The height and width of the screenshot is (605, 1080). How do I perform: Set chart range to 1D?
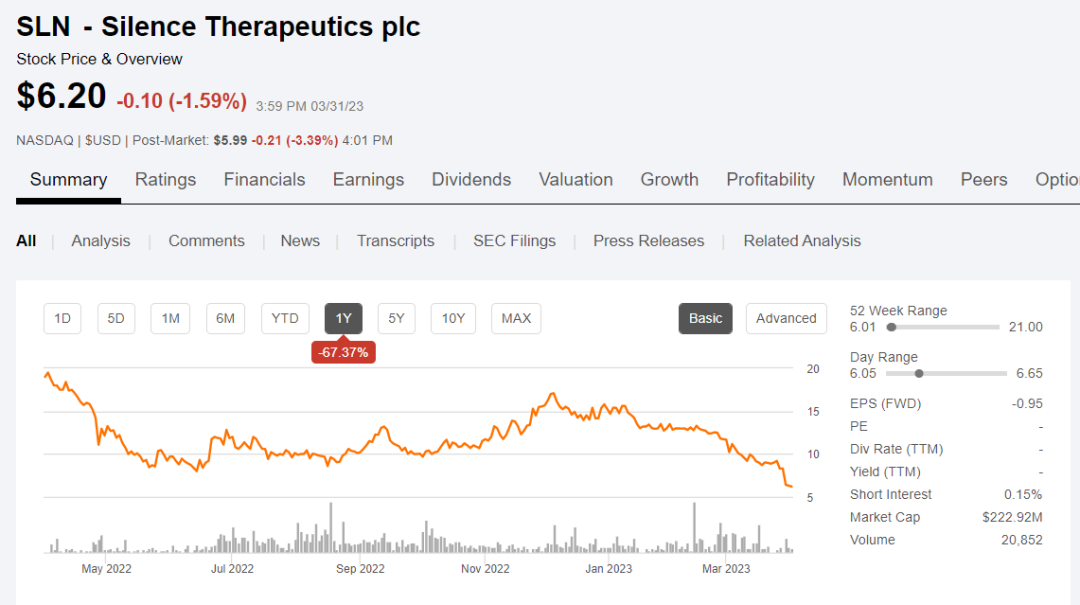coord(62,318)
